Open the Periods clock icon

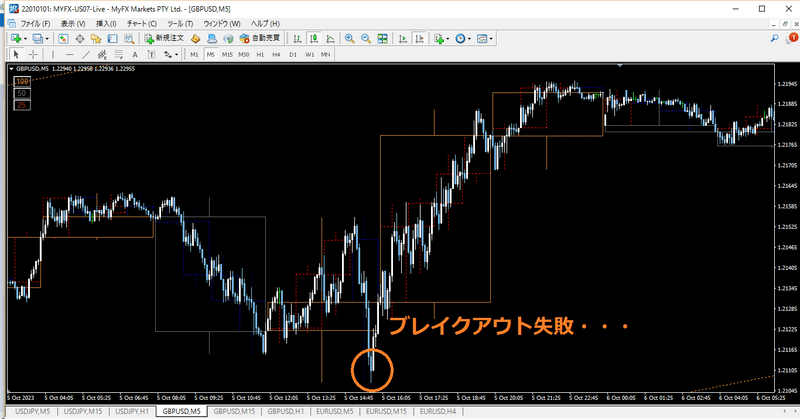tap(460, 38)
